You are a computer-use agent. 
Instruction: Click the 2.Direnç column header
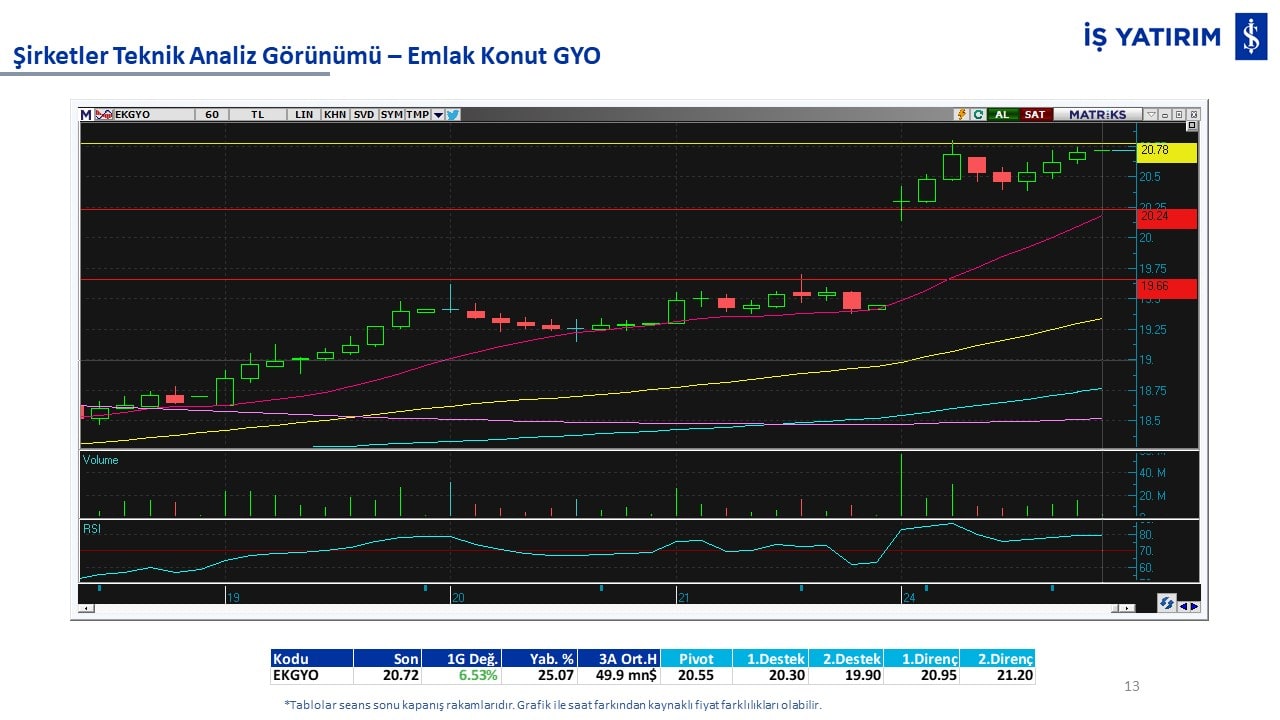tap(998, 658)
